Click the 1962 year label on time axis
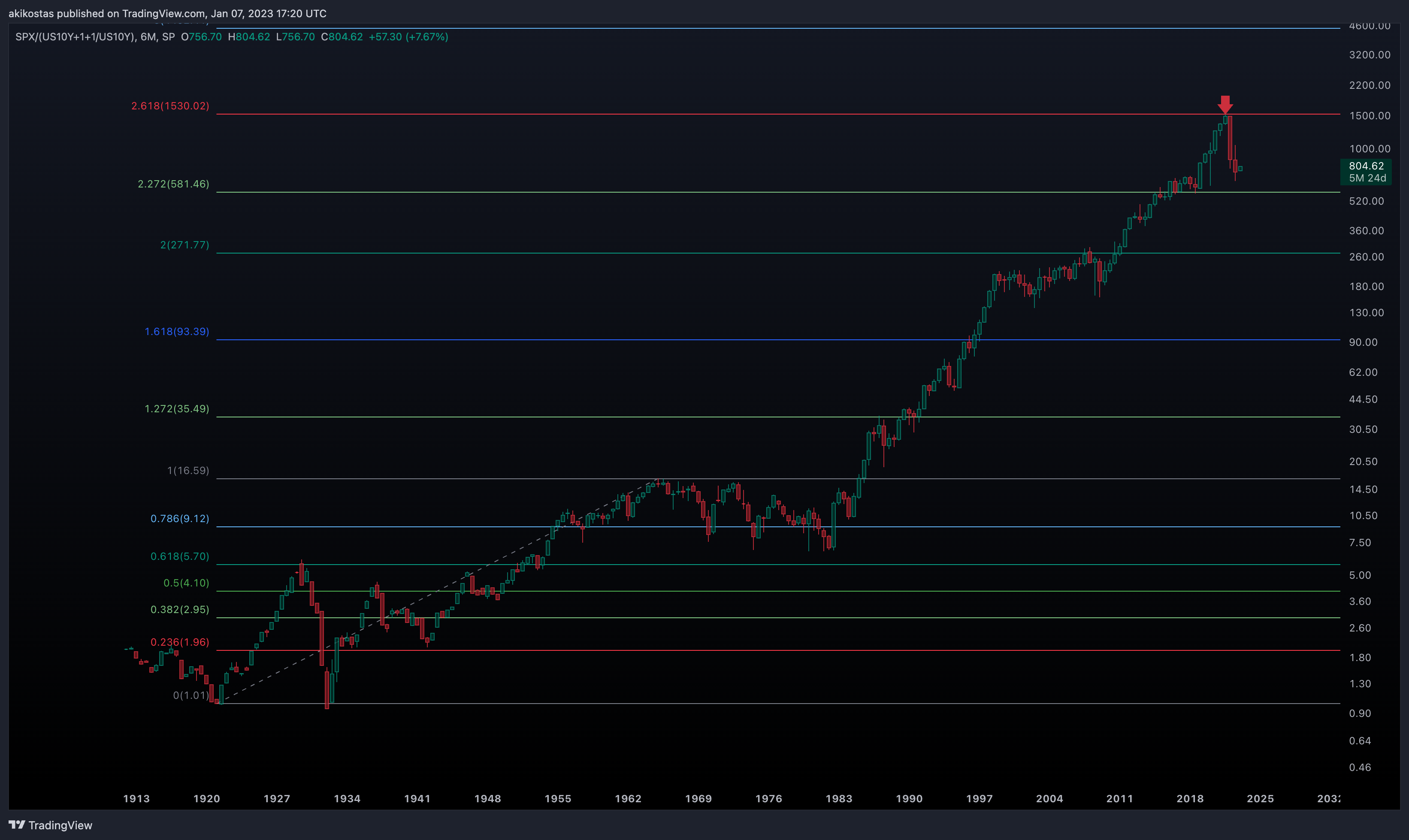This screenshot has height=840, width=1409. click(628, 799)
